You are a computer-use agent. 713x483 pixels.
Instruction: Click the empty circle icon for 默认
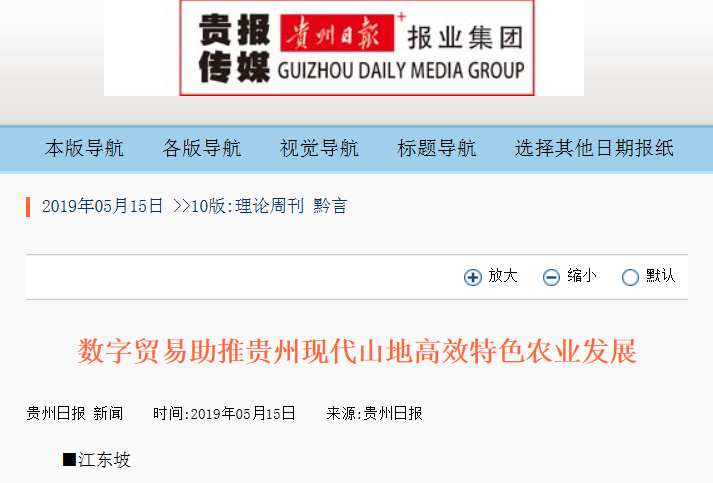630,277
